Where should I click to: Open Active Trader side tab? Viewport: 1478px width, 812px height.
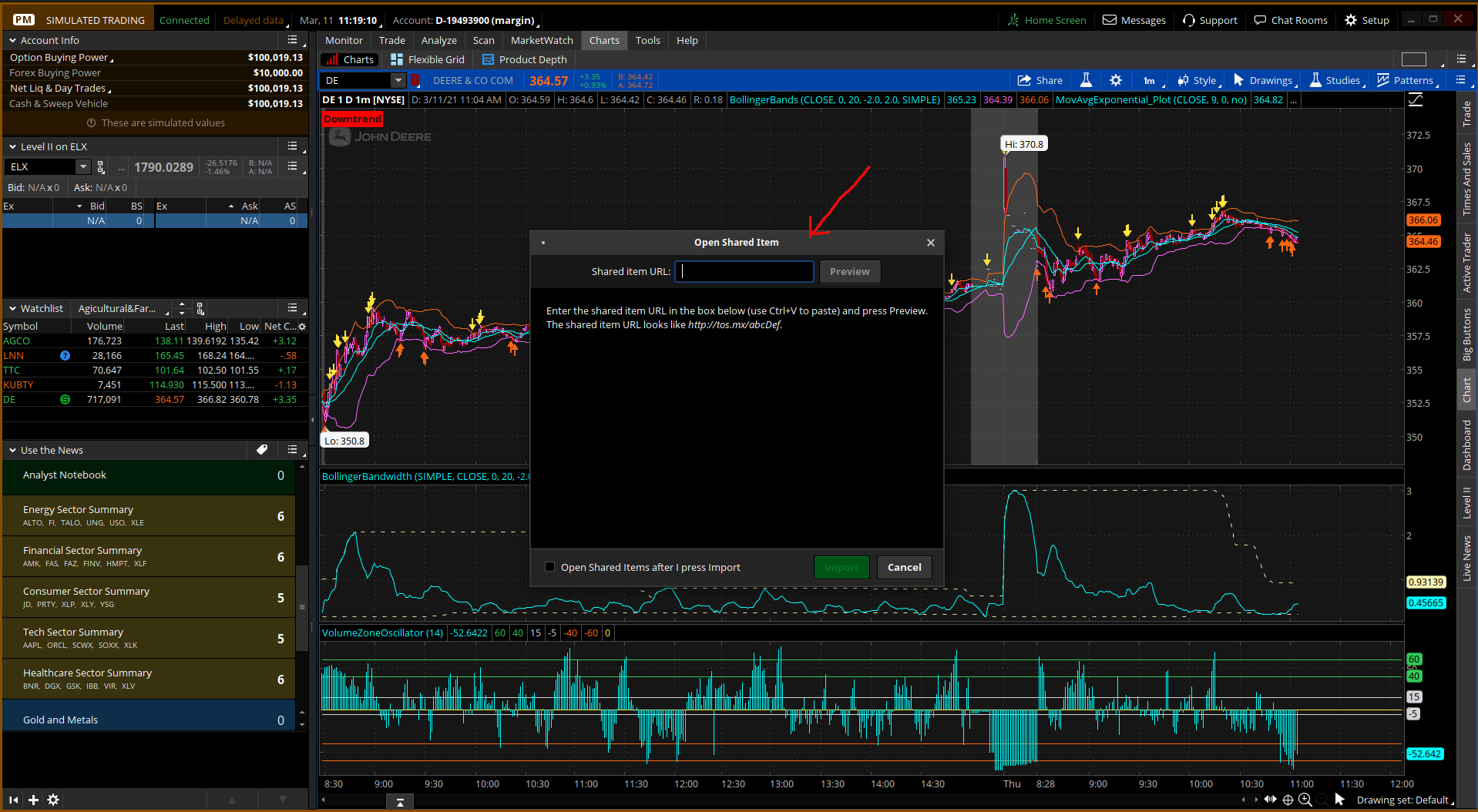(1466, 263)
